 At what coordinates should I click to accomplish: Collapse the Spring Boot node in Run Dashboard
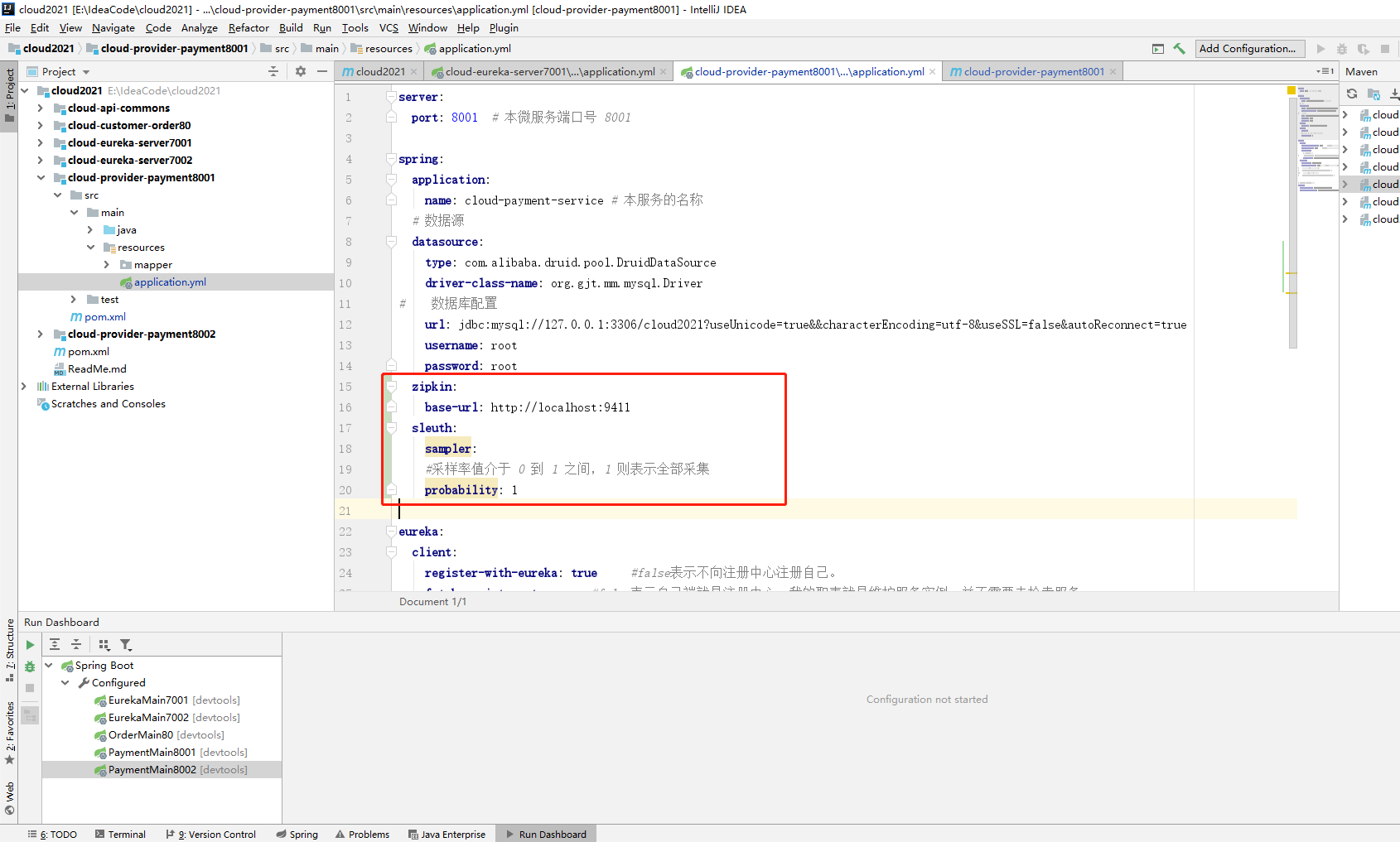(x=48, y=666)
